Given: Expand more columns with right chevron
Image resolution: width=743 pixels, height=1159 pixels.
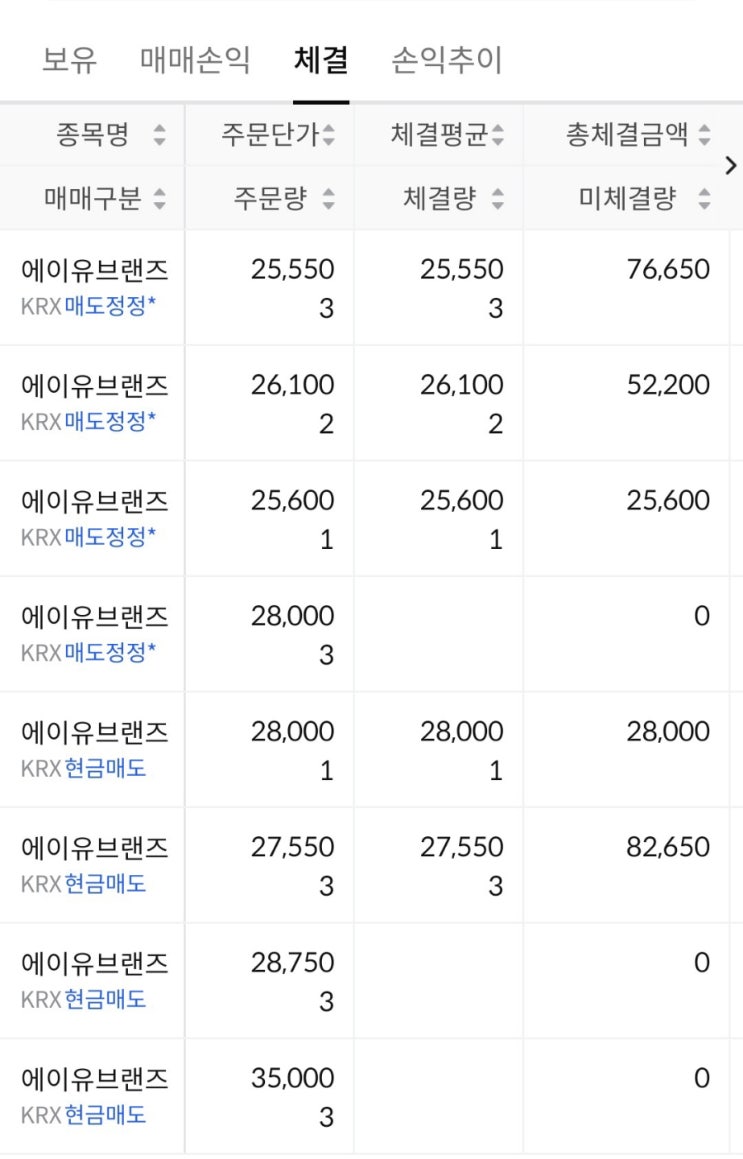Looking at the screenshot, I should coord(731,166).
